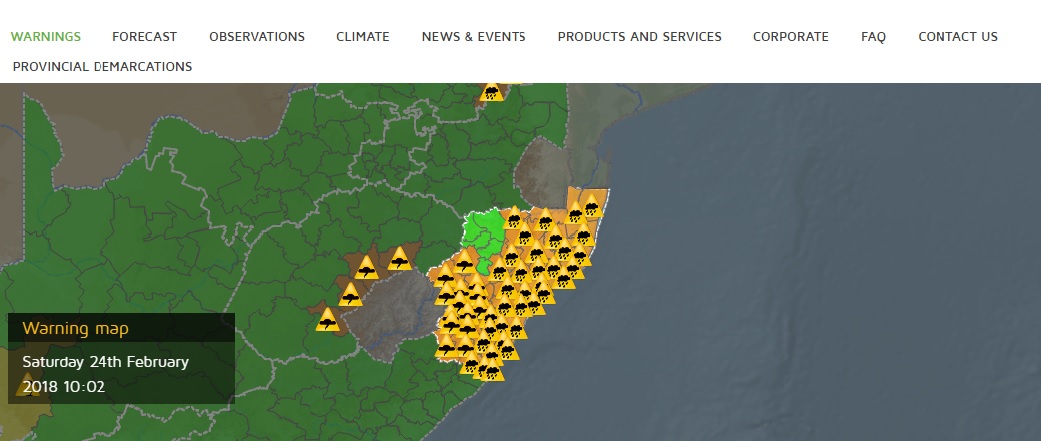
Task: Click the Warning map title label
Action: pos(75,328)
